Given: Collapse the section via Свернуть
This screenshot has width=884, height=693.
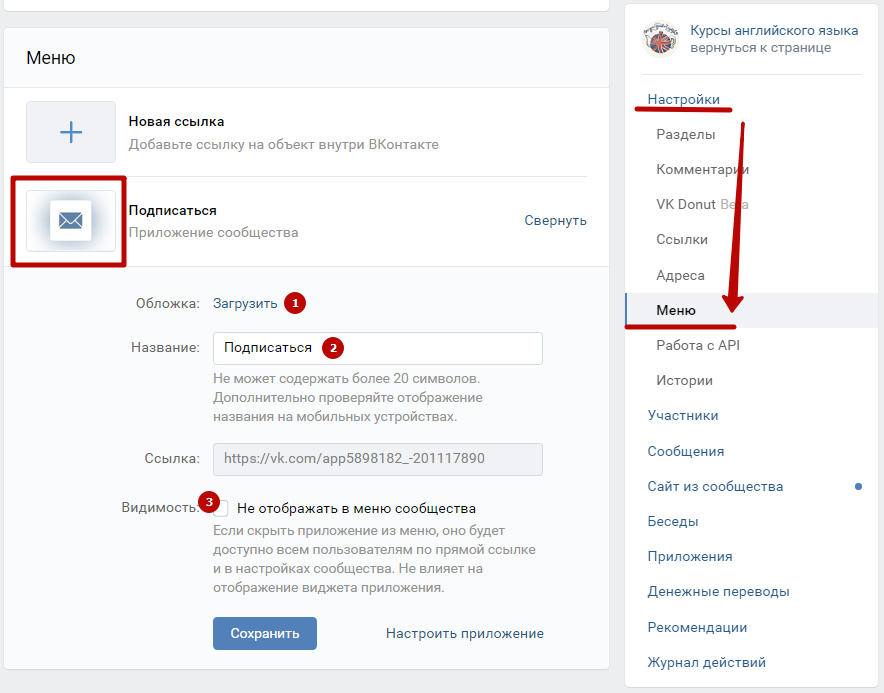Looking at the screenshot, I should tap(555, 220).
